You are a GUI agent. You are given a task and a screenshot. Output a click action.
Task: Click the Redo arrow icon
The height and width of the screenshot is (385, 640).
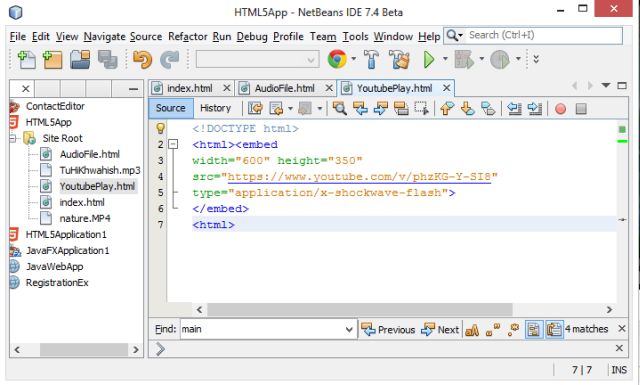170,60
